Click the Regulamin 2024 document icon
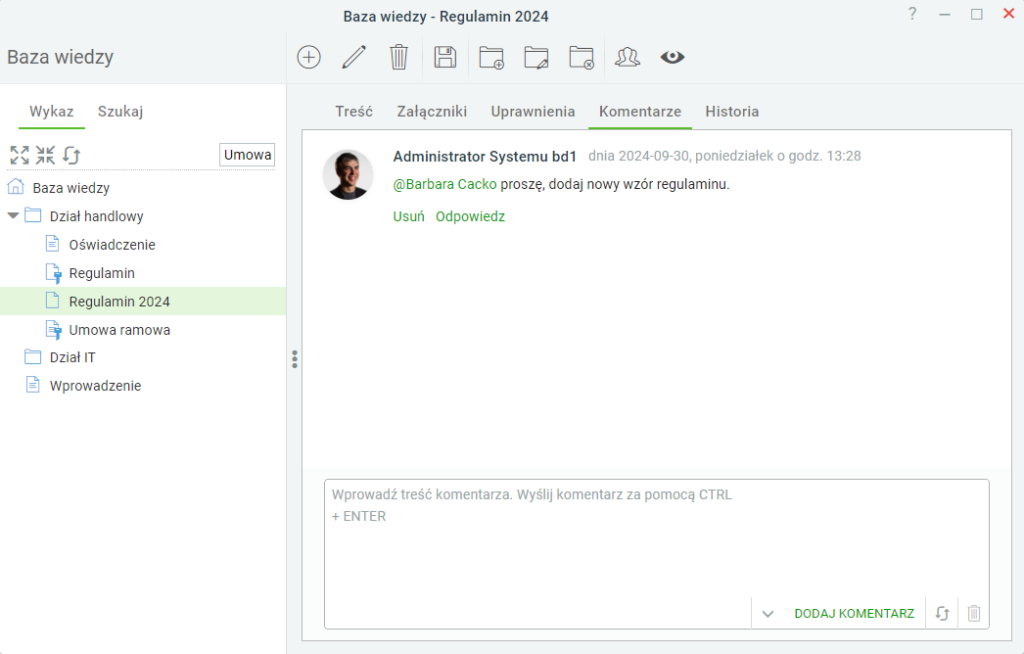This screenshot has height=654, width=1024. [x=52, y=301]
